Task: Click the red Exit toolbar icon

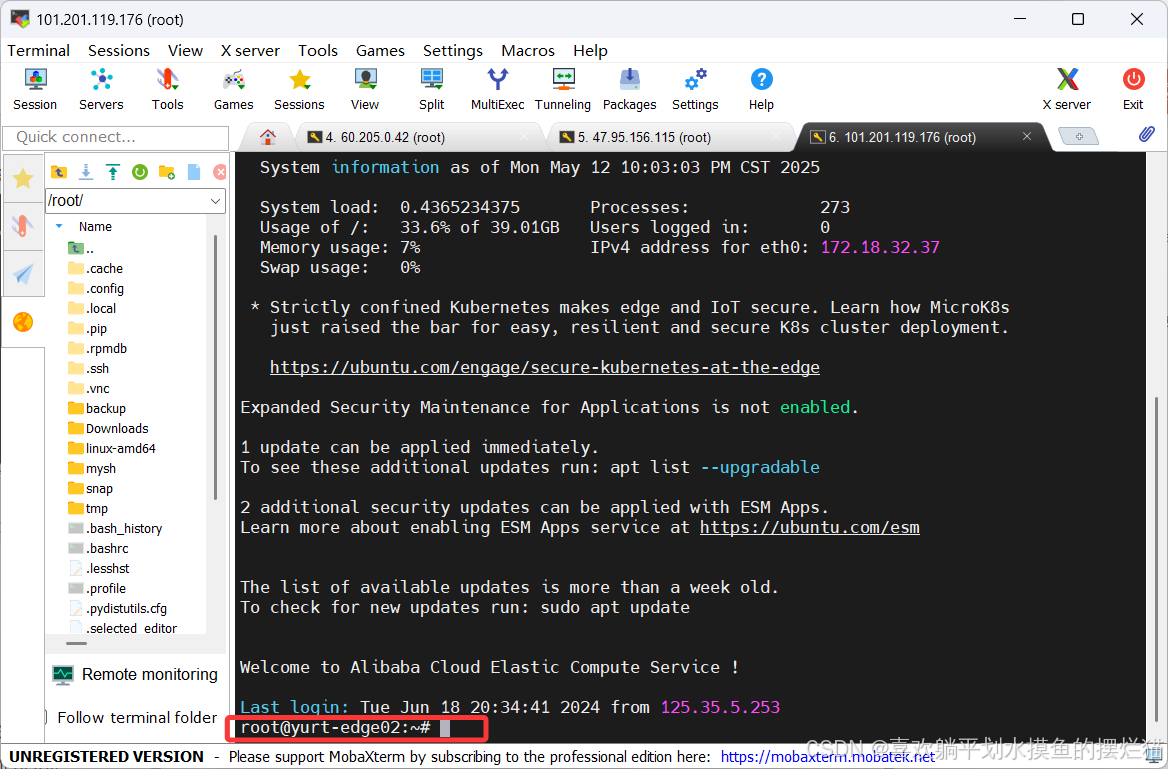Action: click(1133, 89)
